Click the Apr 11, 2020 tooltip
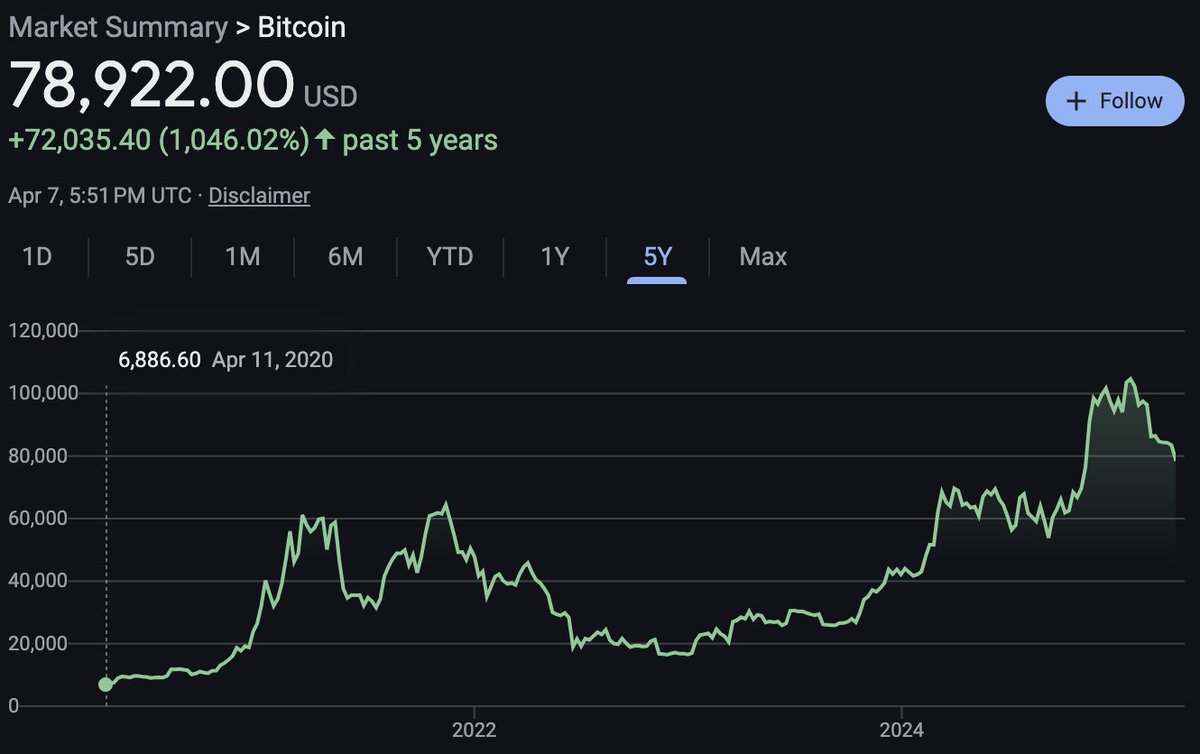The image size is (1200, 754). coord(272,359)
